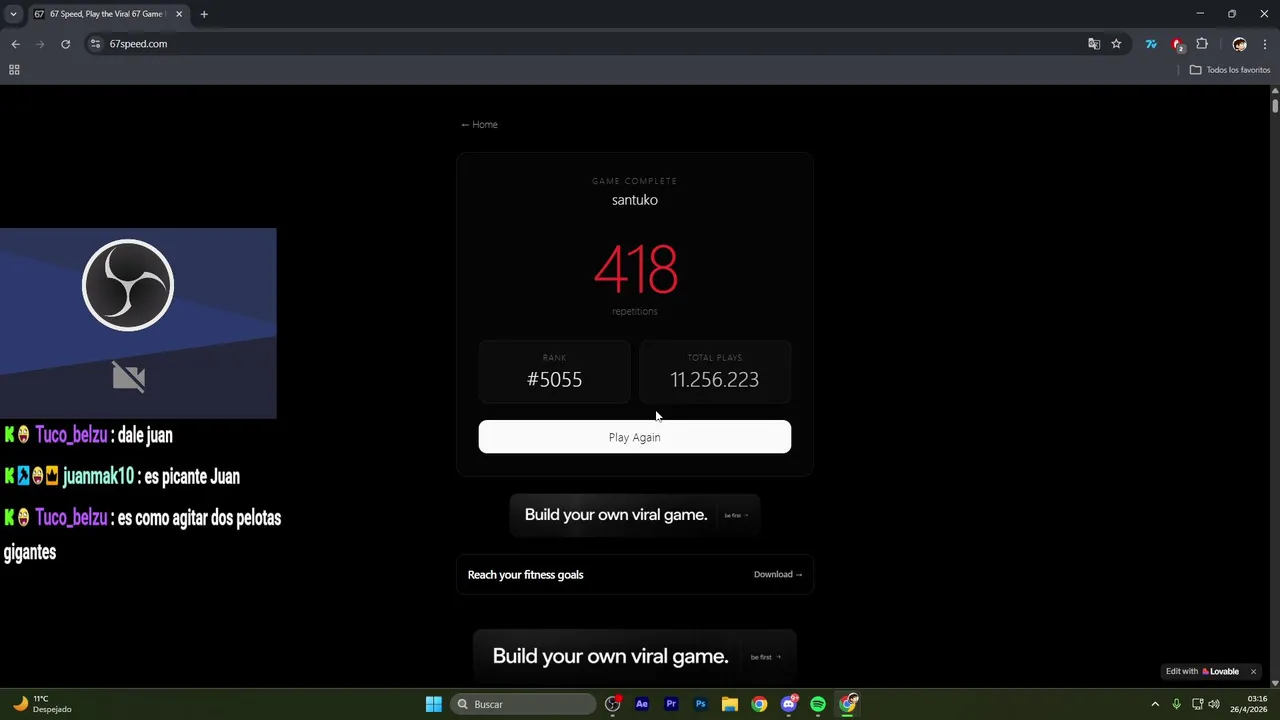Viewport: 1280px width, 720px height.
Task: Open the weather widget showing 11°C
Action: click(x=42, y=704)
